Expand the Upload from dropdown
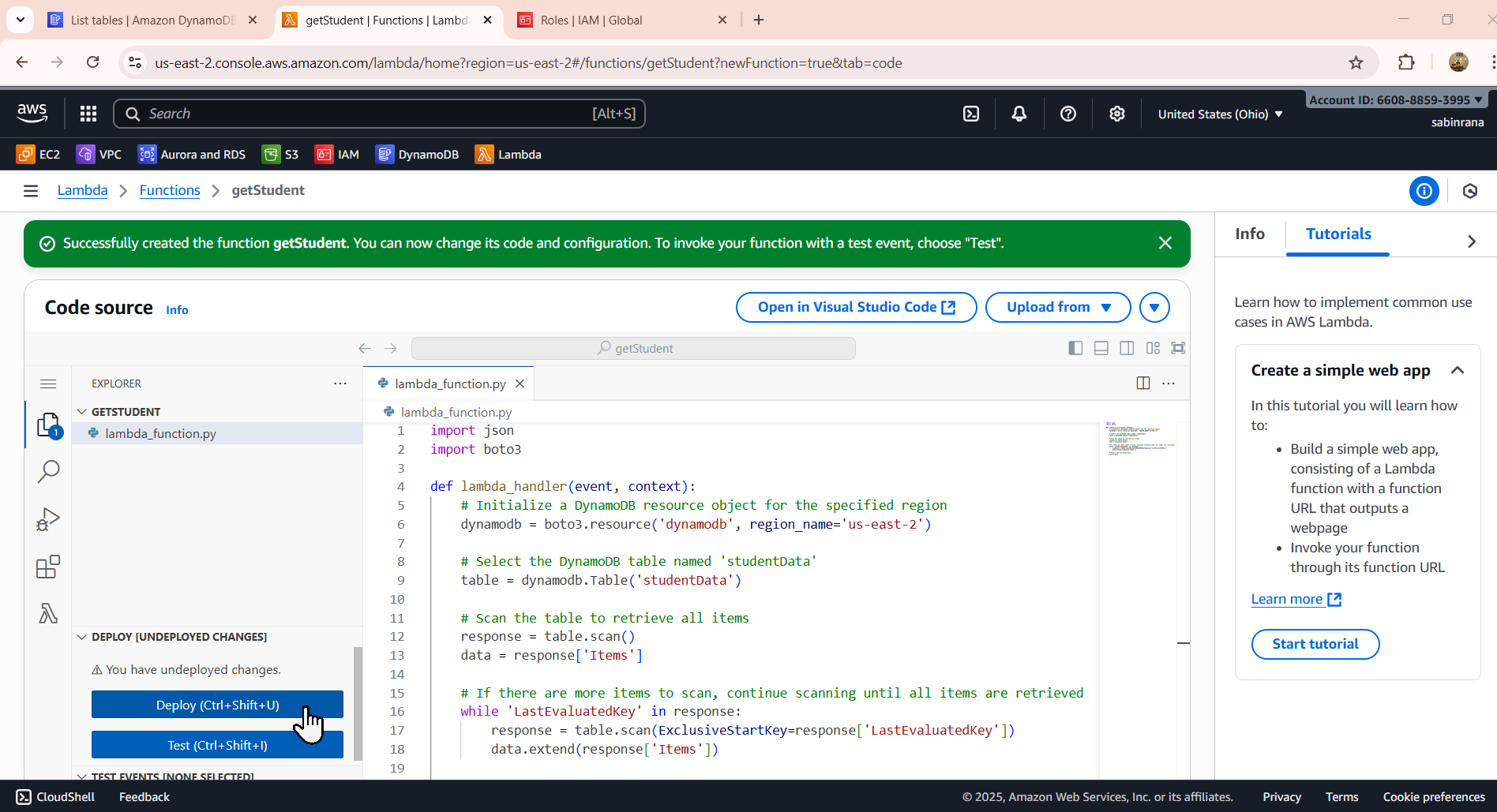The width and height of the screenshot is (1497, 812). coord(1058,307)
